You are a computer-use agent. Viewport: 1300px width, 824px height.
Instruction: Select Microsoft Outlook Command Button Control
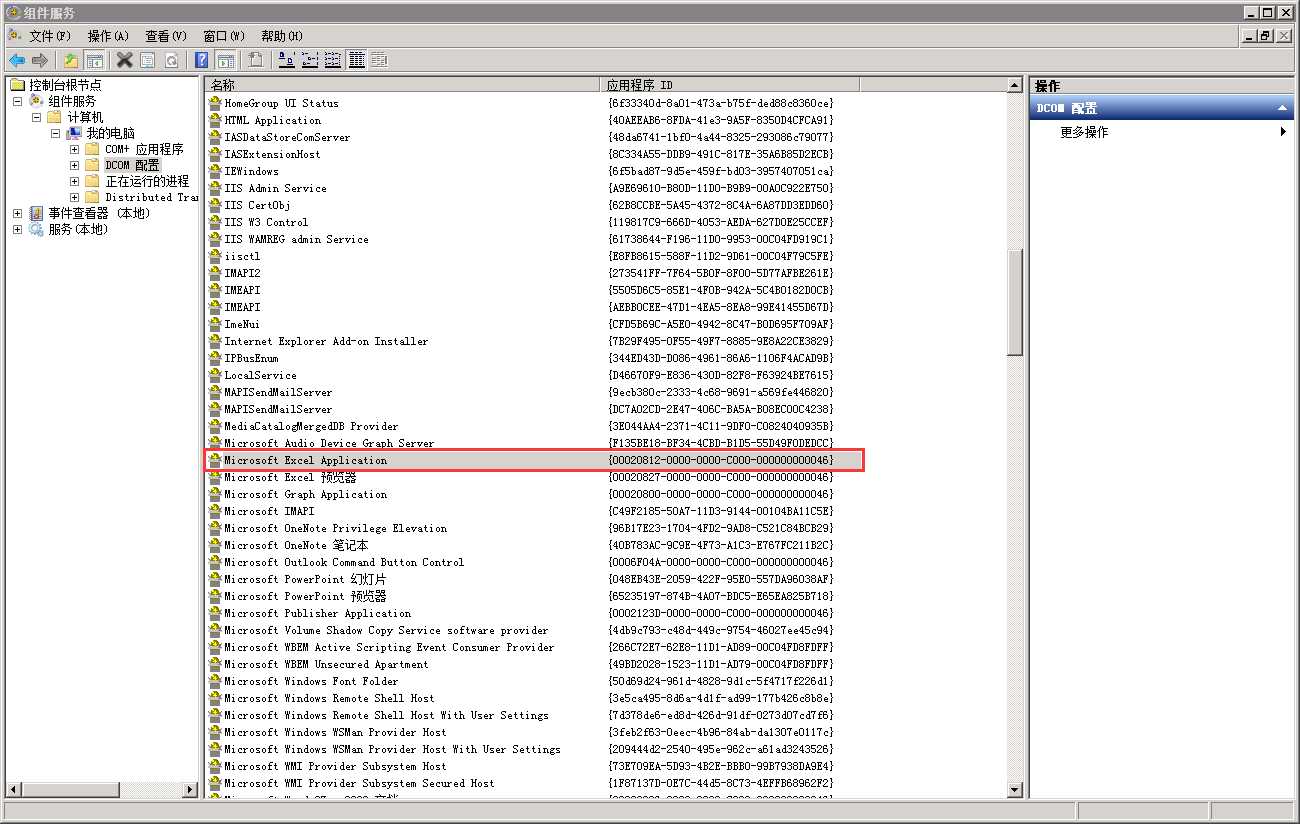pyautogui.click(x=344, y=562)
